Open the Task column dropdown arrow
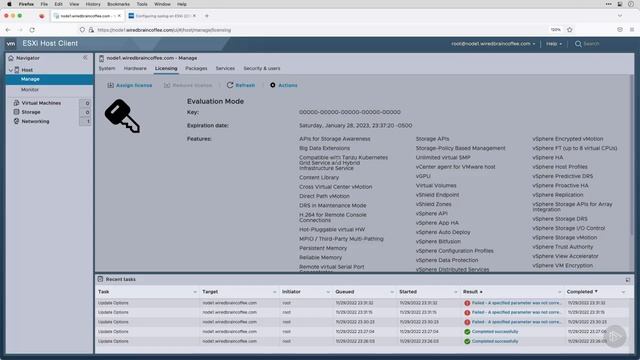Image resolution: width=640 pixels, height=360 pixels. [195, 292]
